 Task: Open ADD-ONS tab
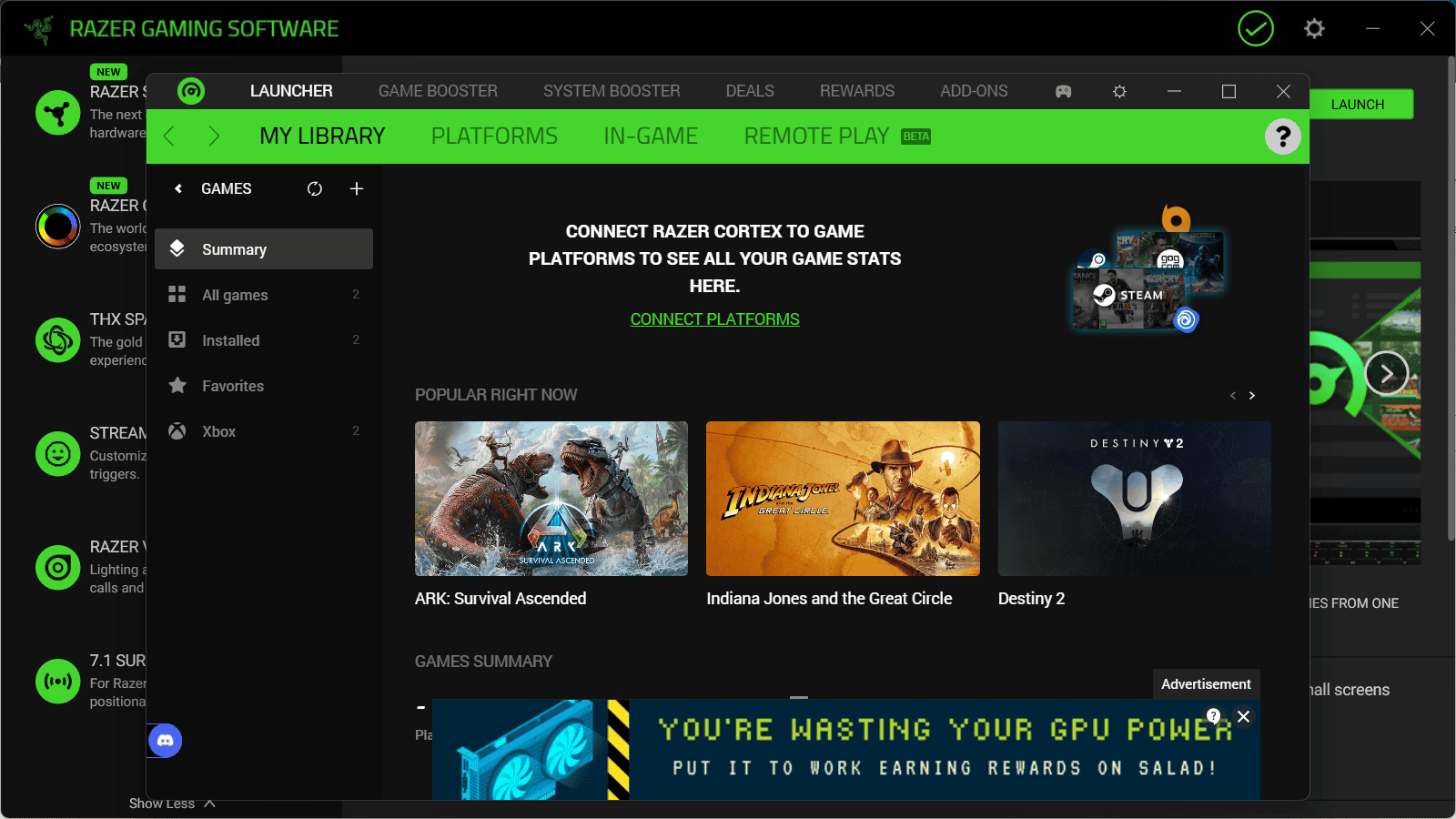click(x=974, y=91)
